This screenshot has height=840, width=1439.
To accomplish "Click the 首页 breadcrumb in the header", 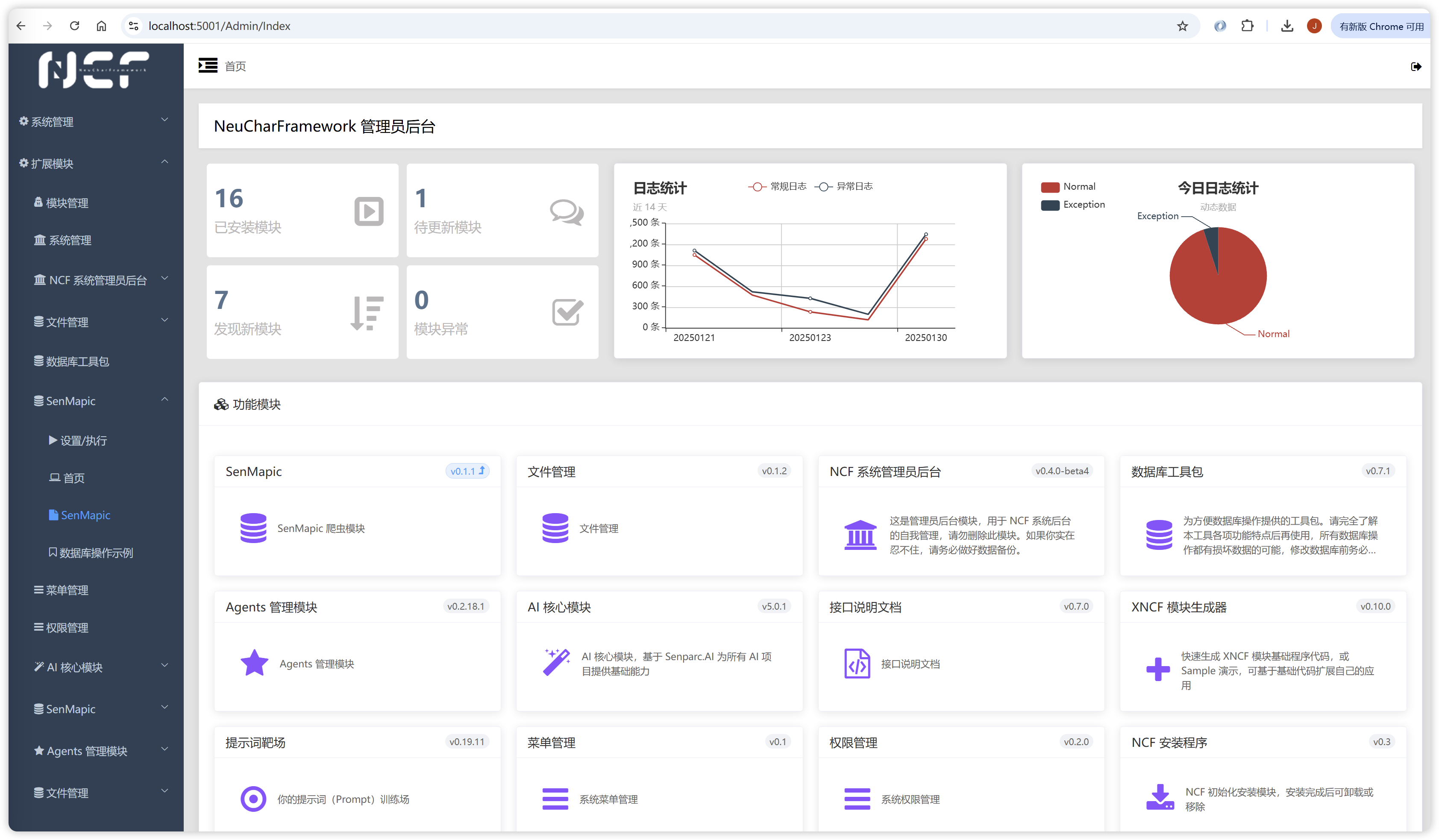I will tap(235, 66).
